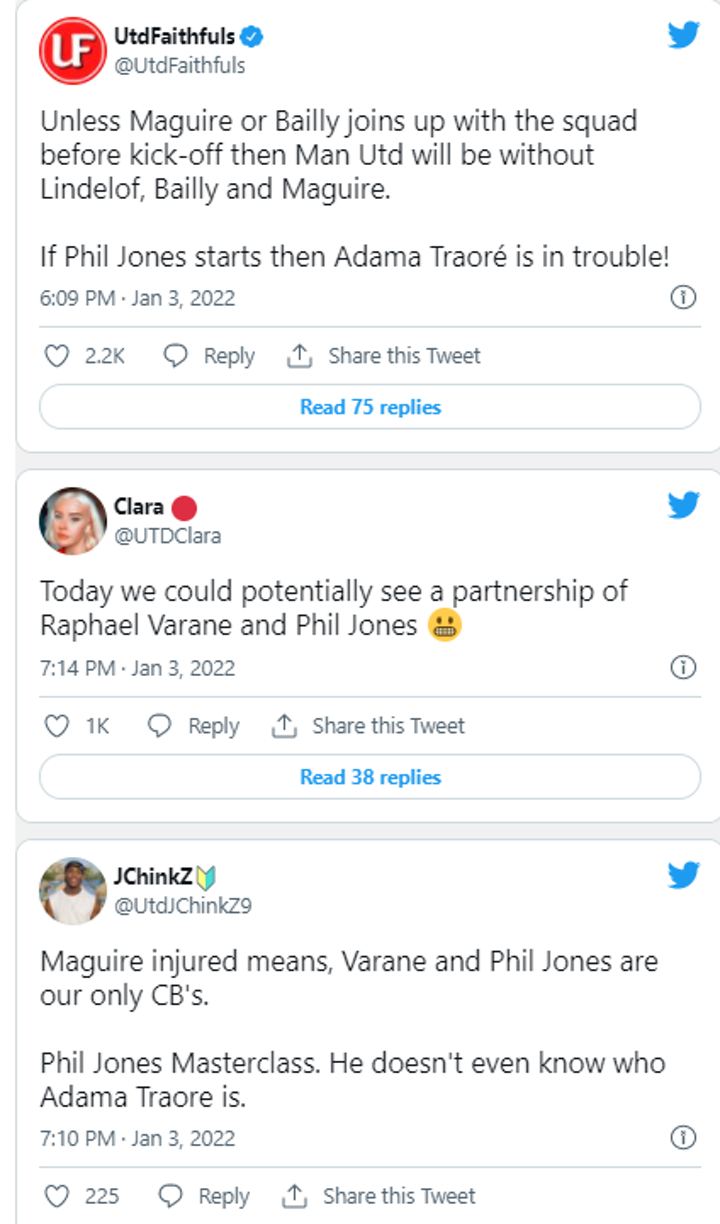Viewport: 720px width, 1224px height.
Task: Like the JChinkZ tweet with 225 likes
Action: 59,1196
